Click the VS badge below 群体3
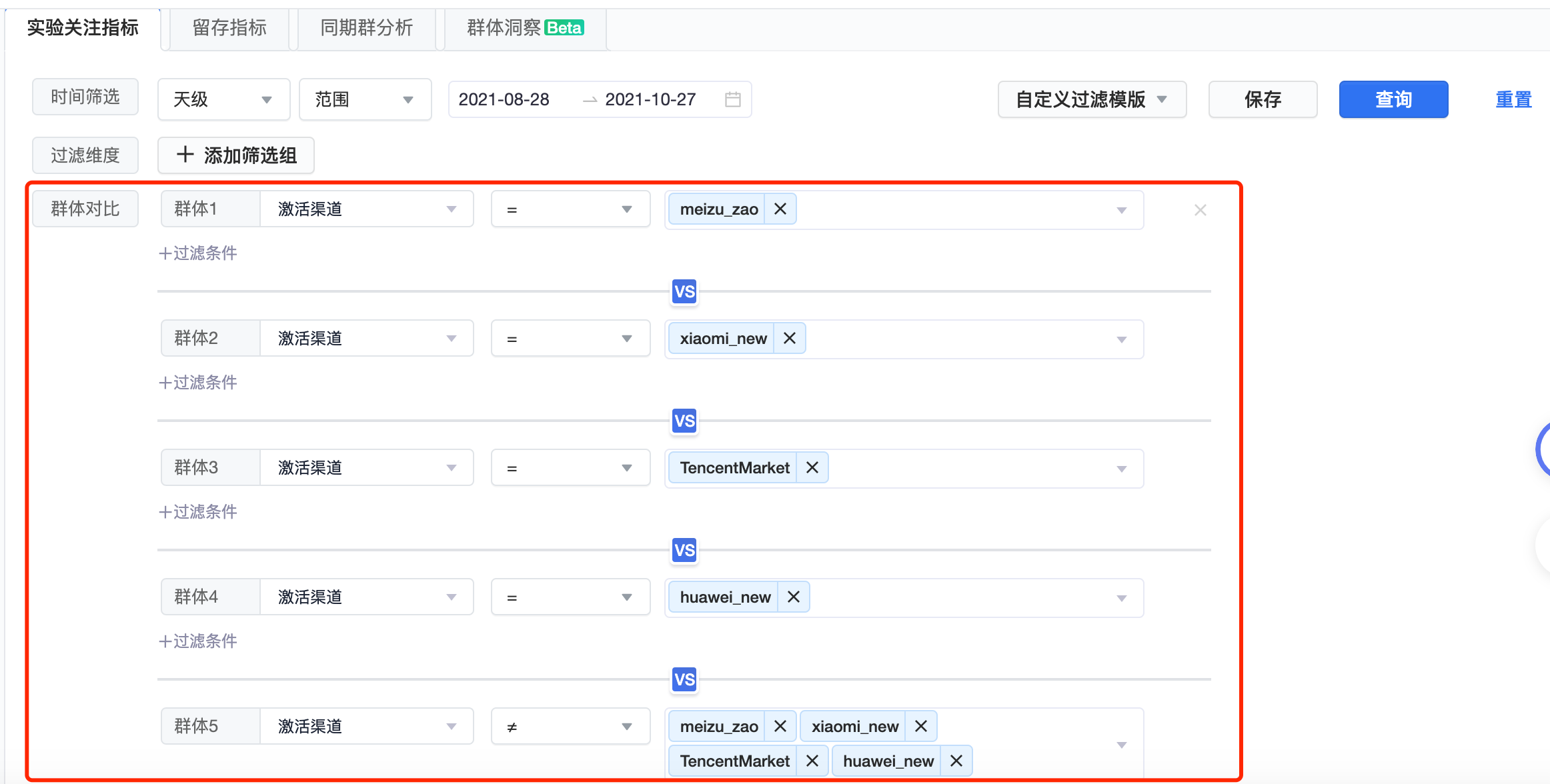 pyautogui.click(x=685, y=550)
